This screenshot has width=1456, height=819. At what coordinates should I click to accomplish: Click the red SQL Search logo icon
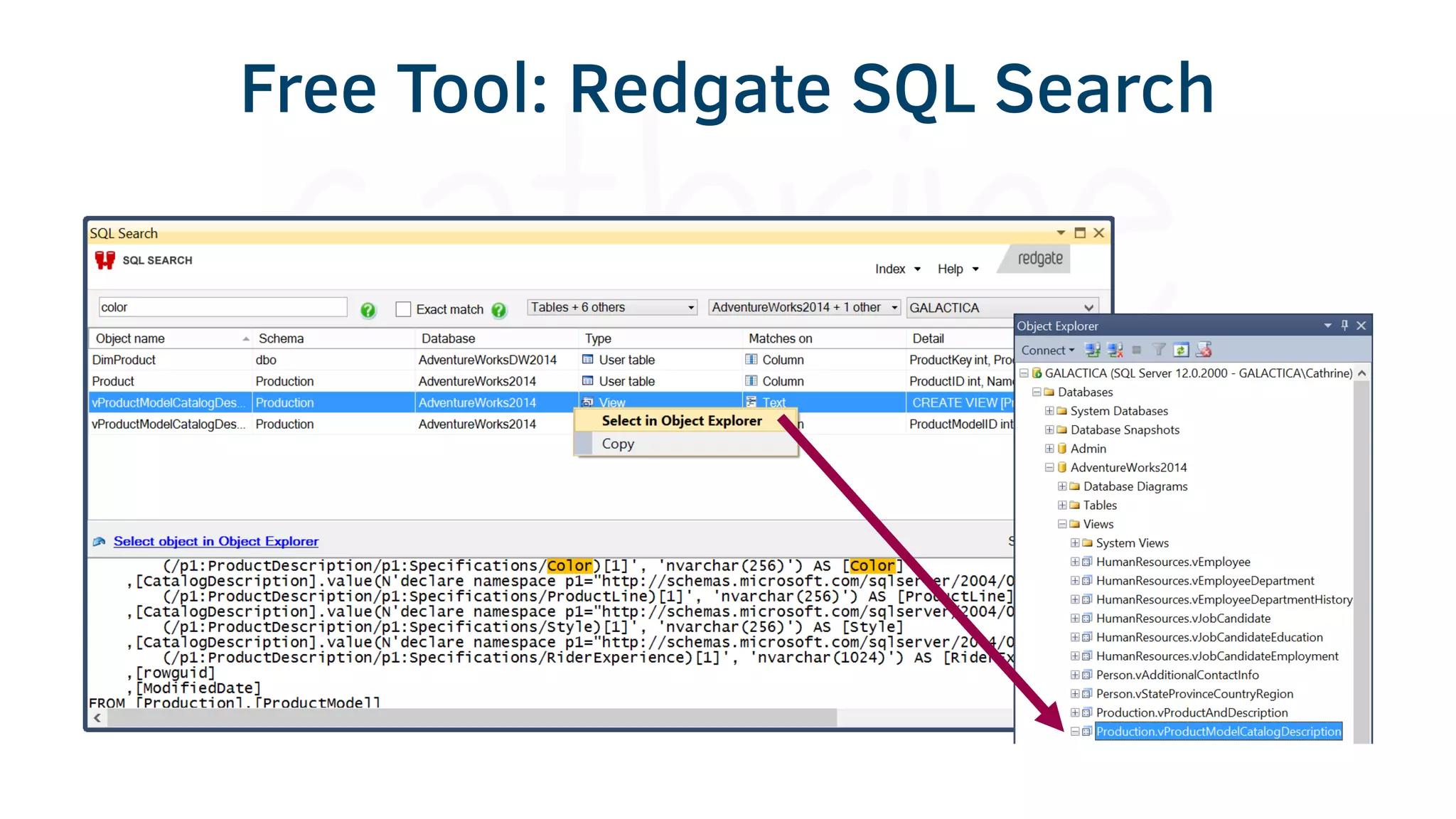click(105, 260)
